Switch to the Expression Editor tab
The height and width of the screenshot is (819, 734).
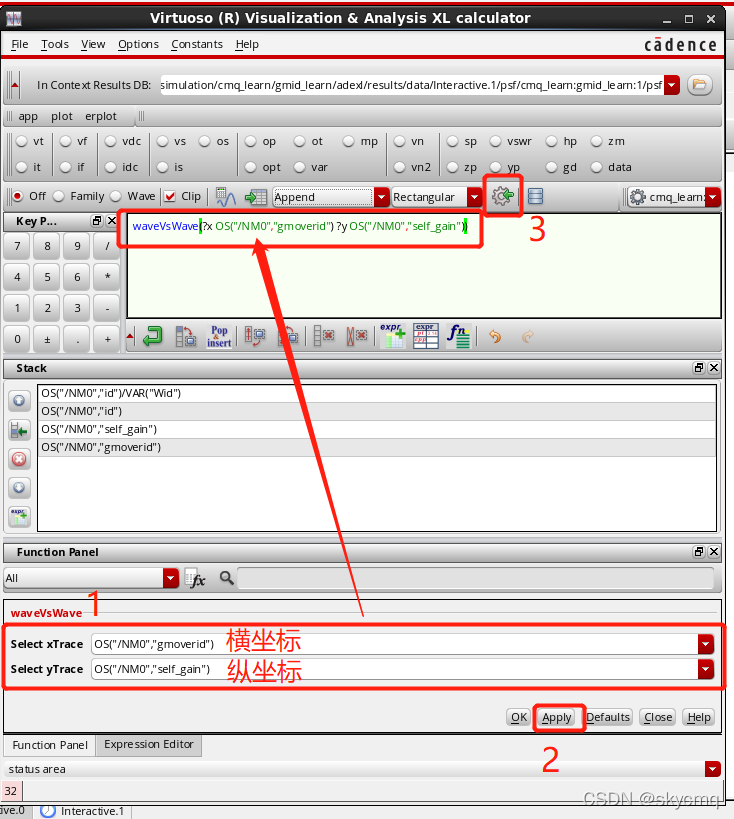(x=149, y=744)
